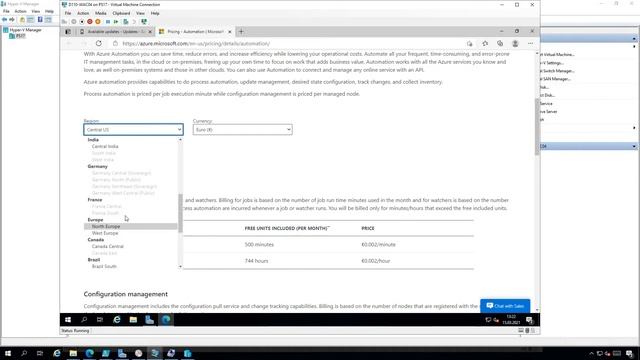Viewport: 640px width, 360px height.
Task: Open a new browser tab
Action: coord(241,31)
